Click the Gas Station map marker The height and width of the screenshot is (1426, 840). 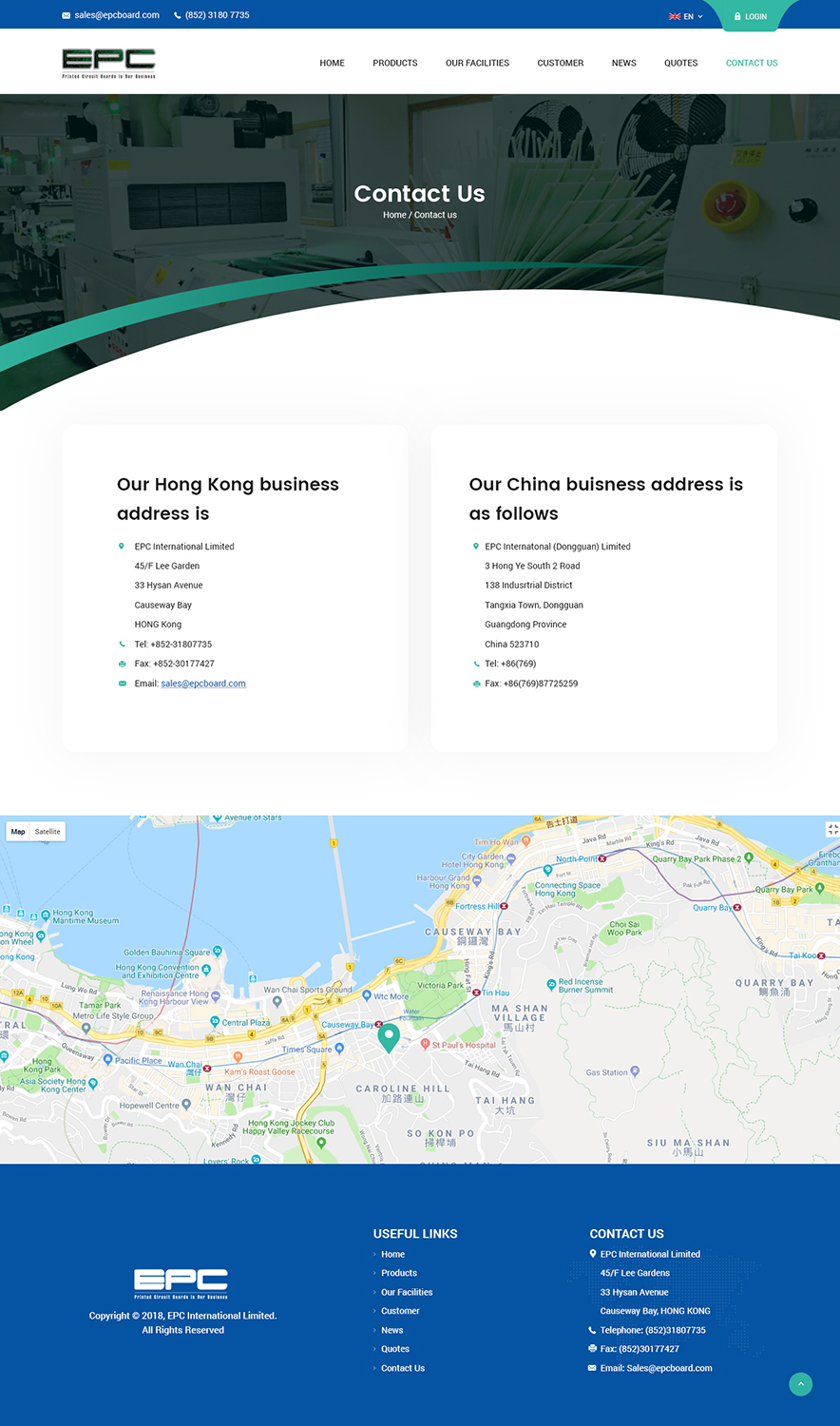tap(635, 1071)
